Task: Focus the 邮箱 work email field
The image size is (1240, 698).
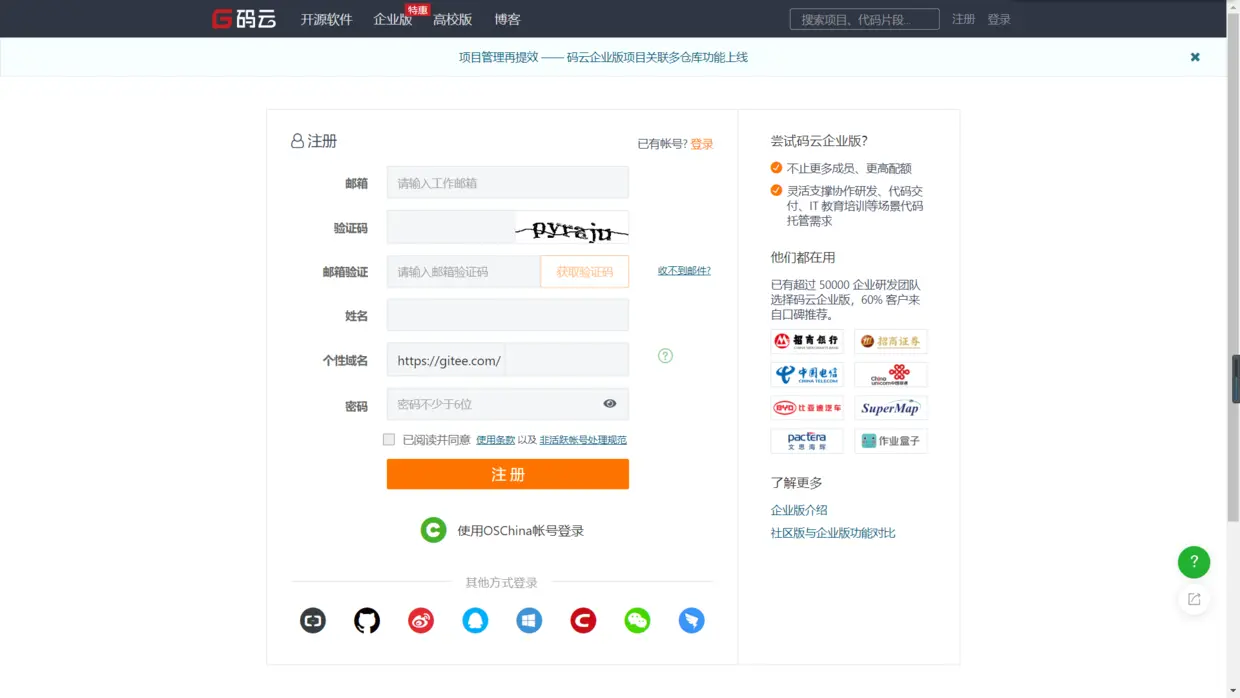Action: coord(508,183)
